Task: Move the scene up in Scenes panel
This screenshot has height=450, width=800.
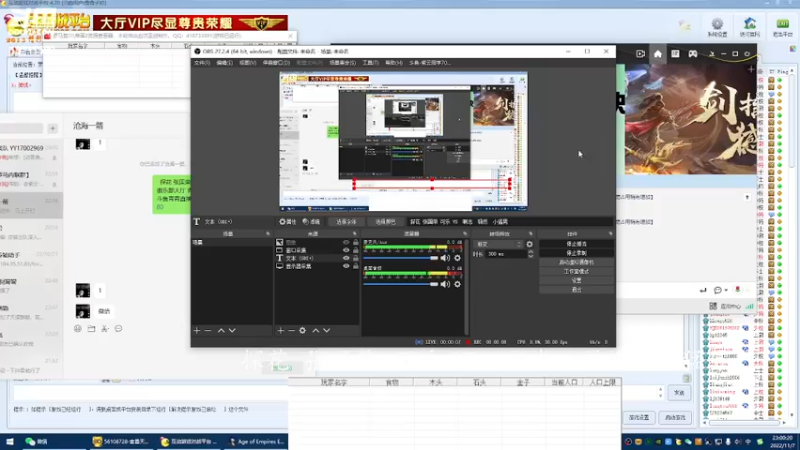Action: (221, 331)
